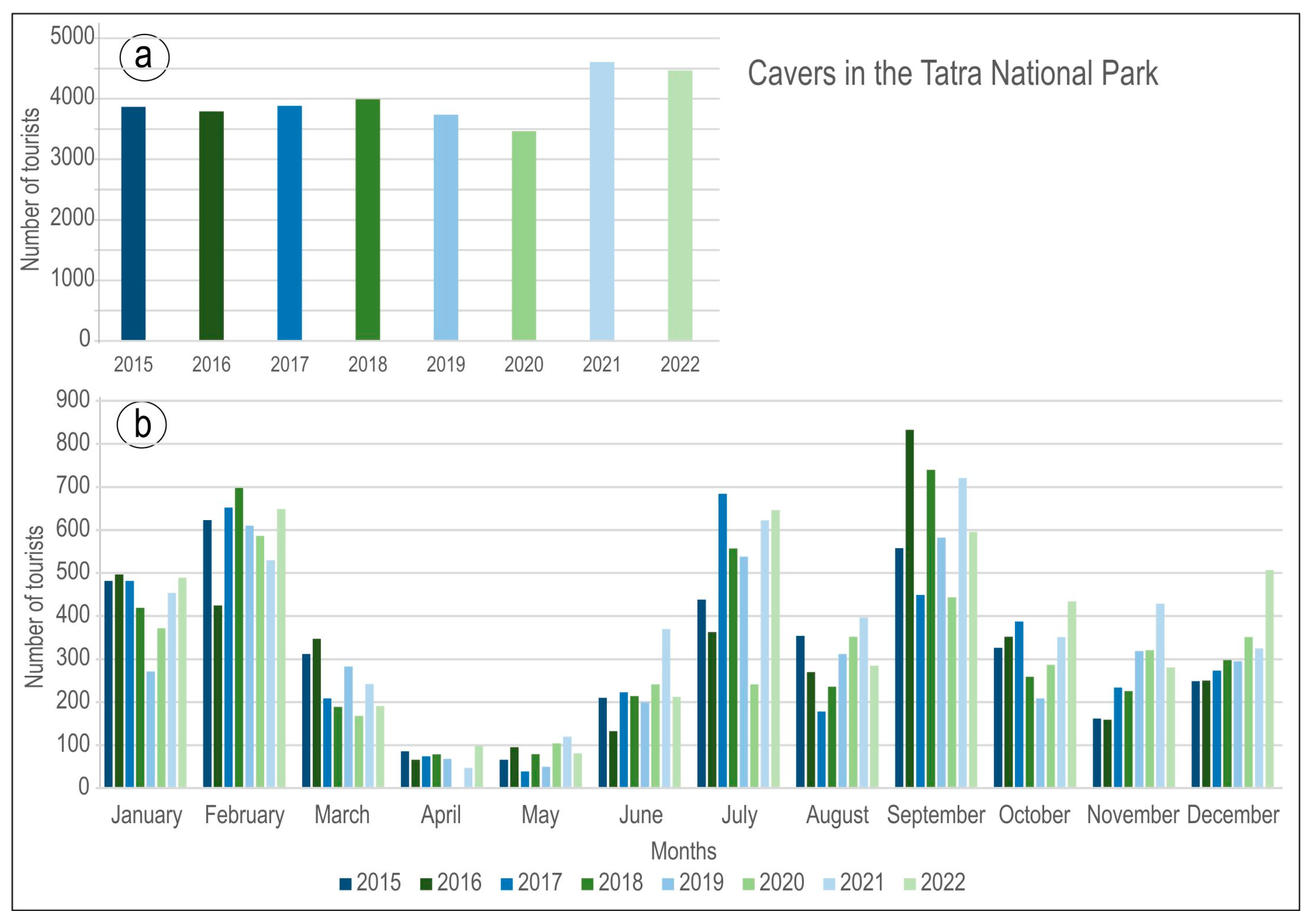This screenshot has height=924, width=1313.
Task: Click the 2017 legend color swatch
Action: pyautogui.click(x=506, y=884)
